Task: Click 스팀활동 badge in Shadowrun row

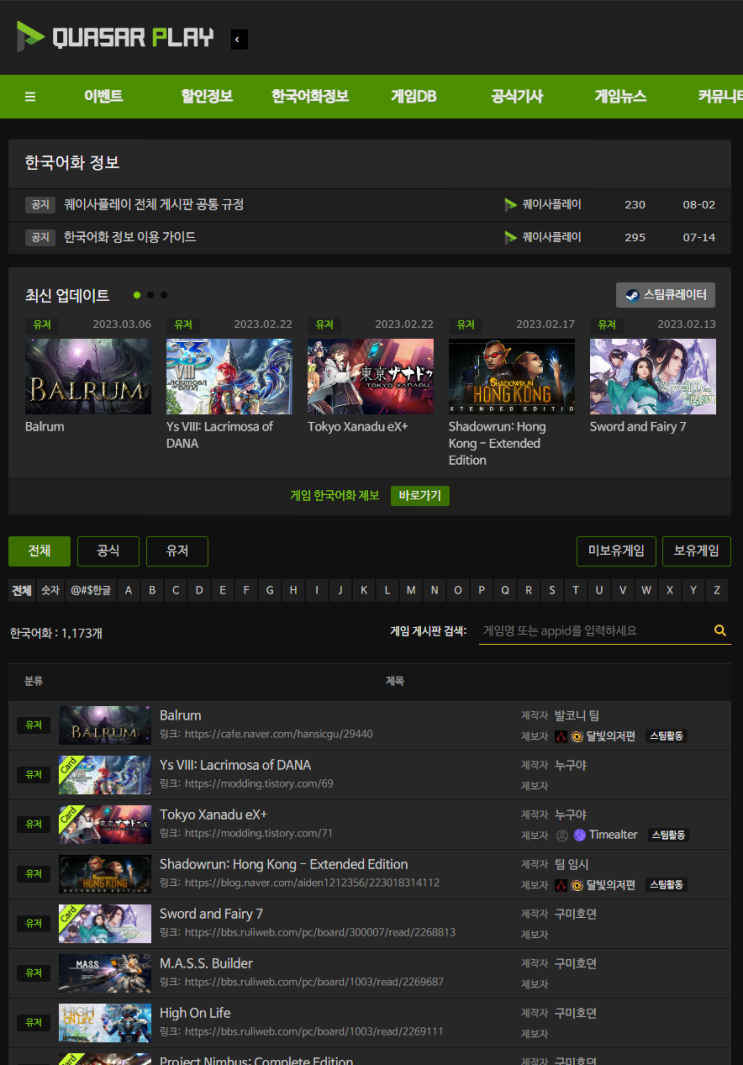Action: (666, 885)
